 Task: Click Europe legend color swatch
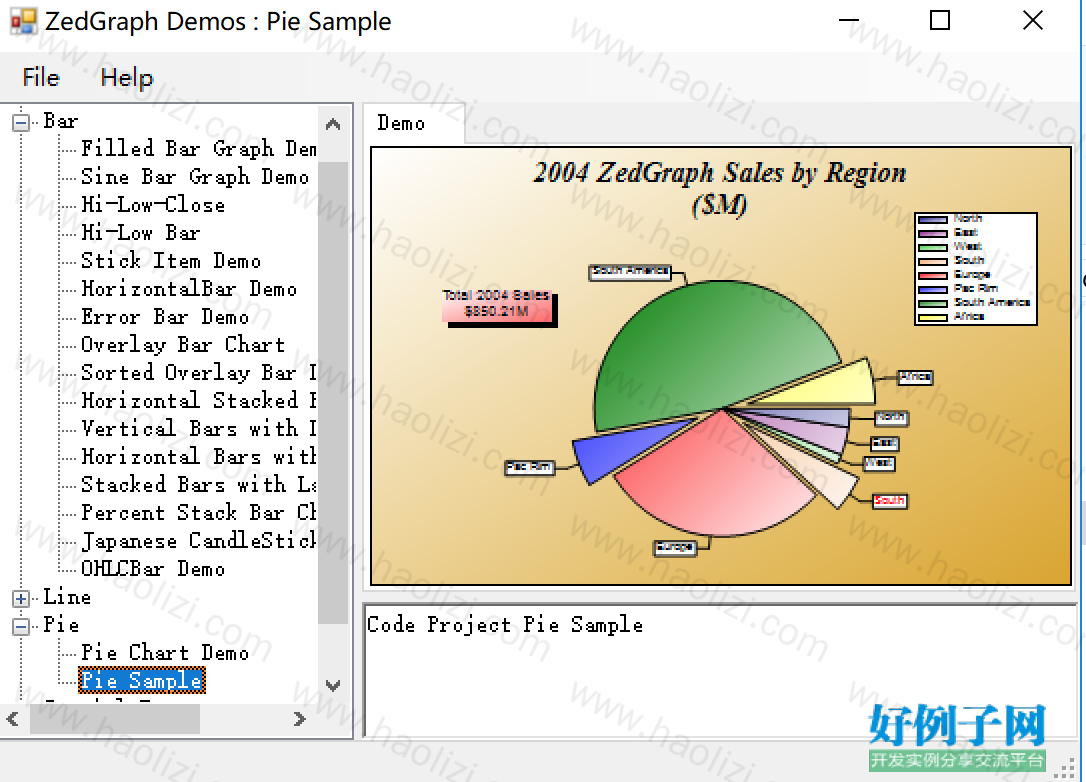932,276
